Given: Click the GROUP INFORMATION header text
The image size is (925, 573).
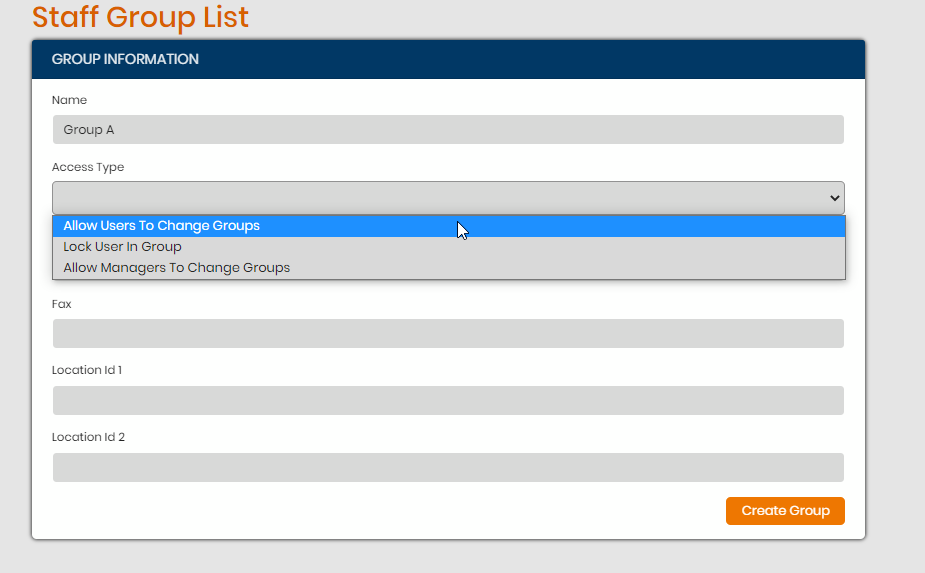Looking at the screenshot, I should tap(125, 59).
